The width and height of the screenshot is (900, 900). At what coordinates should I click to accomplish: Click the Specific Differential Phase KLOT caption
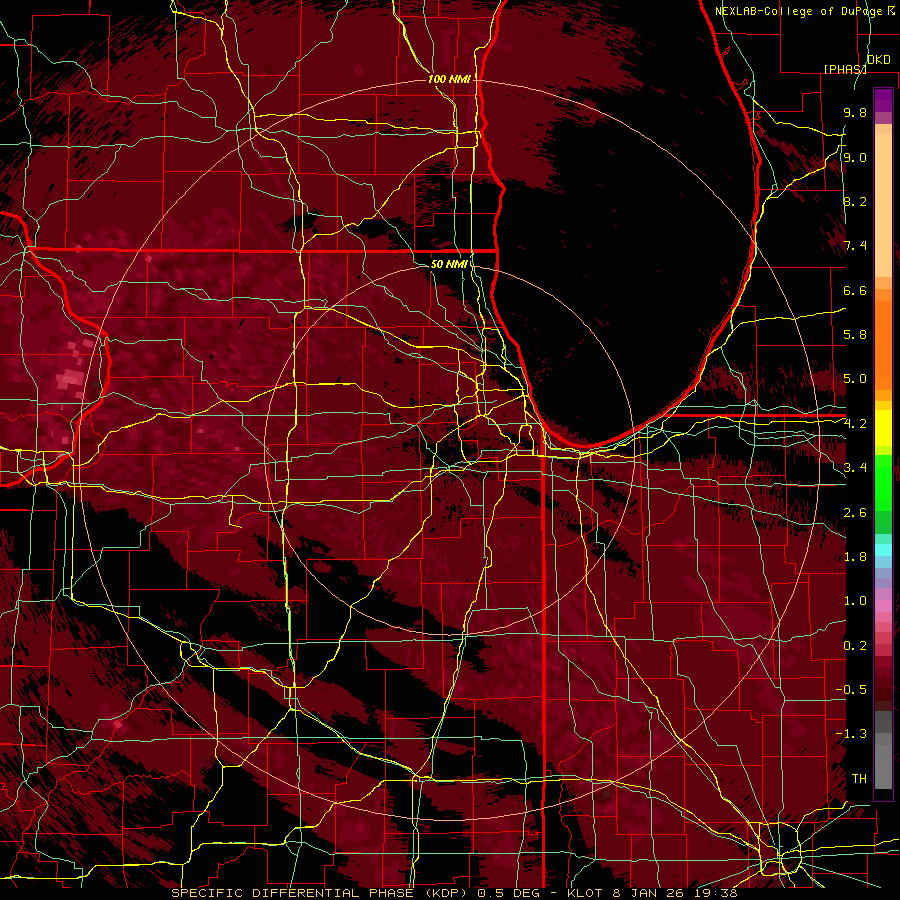[x=454, y=893]
